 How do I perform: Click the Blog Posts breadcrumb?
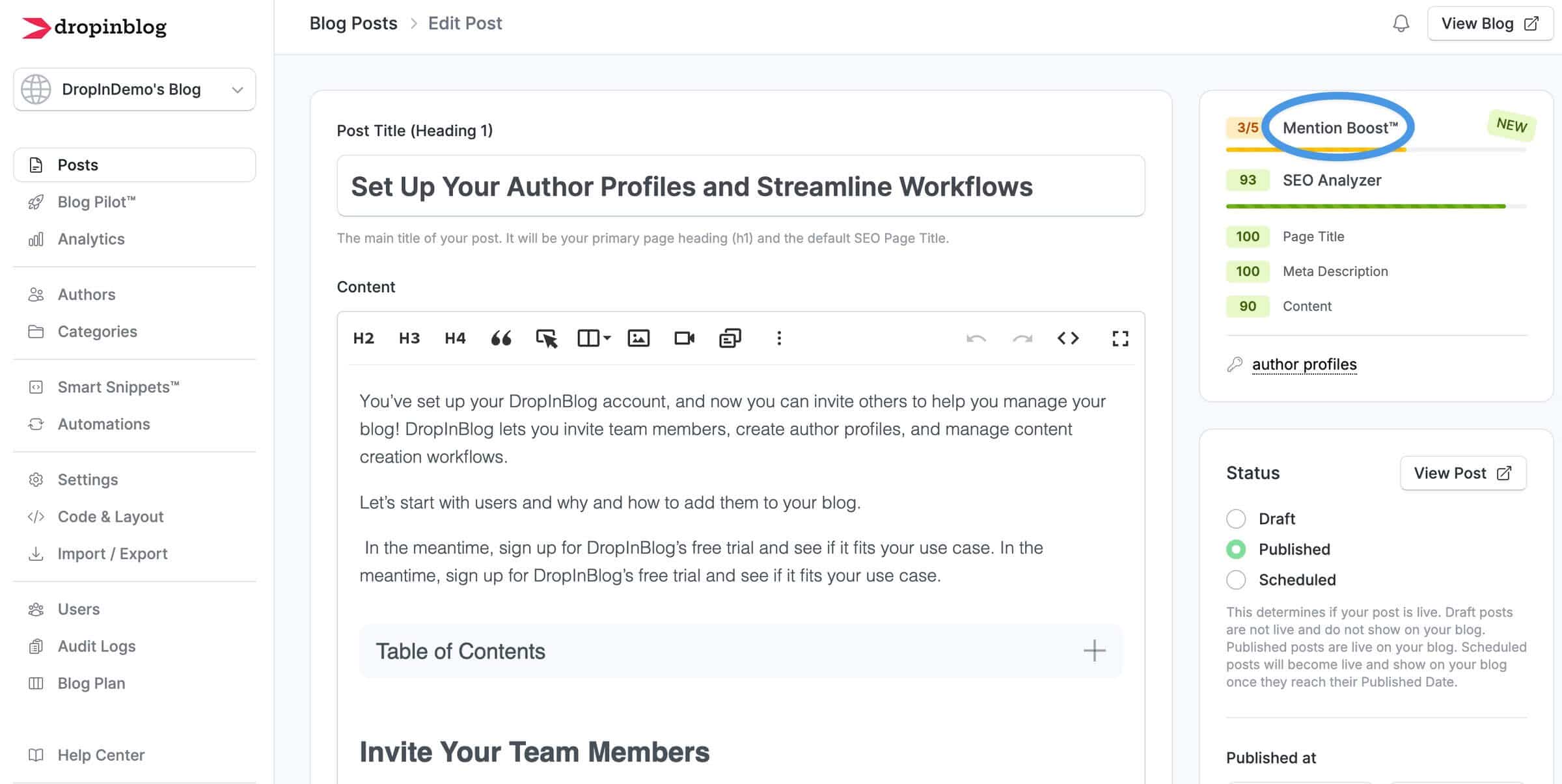coord(353,23)
